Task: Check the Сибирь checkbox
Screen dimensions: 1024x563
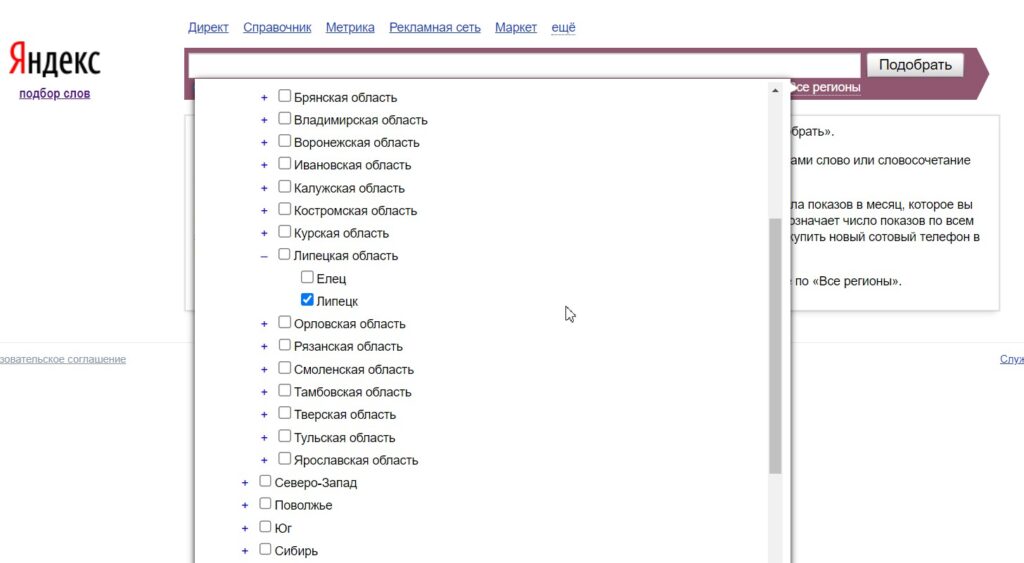Action: pyautogui.click(x=265, y=549)
